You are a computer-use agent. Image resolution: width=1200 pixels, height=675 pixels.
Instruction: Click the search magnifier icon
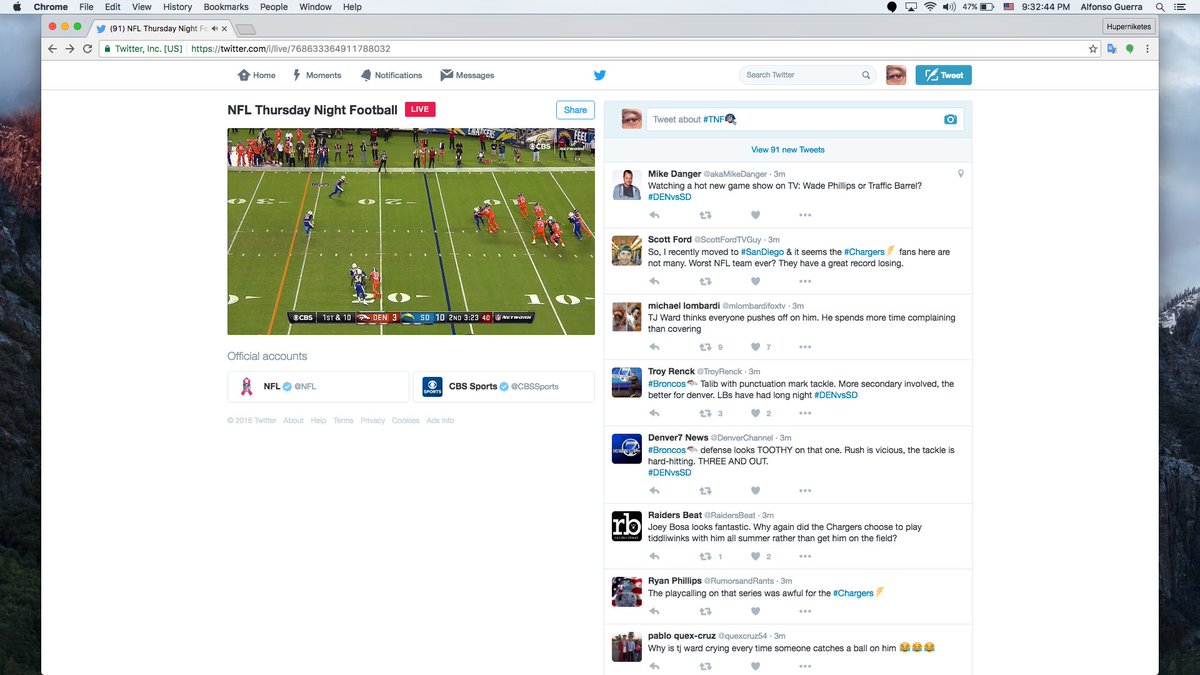[x=866, y=75]
